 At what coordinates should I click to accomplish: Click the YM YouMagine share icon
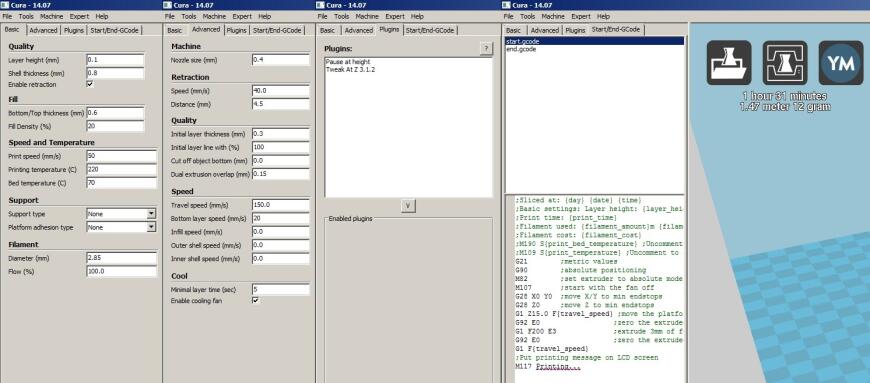point(841,62)
